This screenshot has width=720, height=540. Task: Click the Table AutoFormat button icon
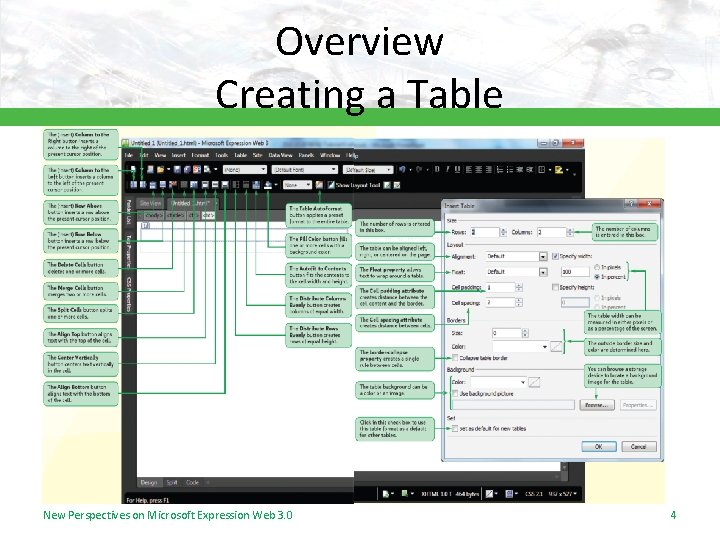tap(319, 185)
